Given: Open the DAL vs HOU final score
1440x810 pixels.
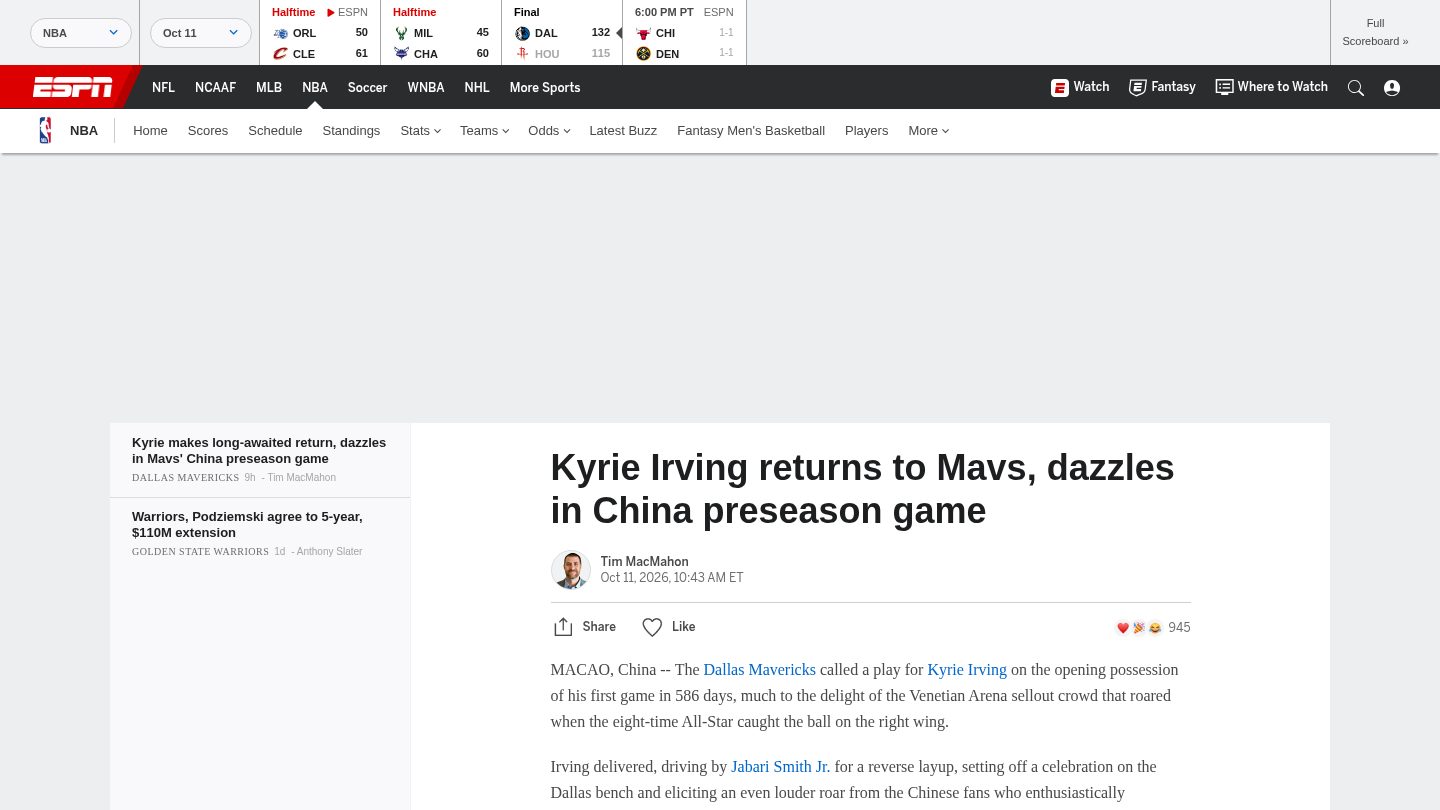Looking at the screenshot, I should point(562,33).
